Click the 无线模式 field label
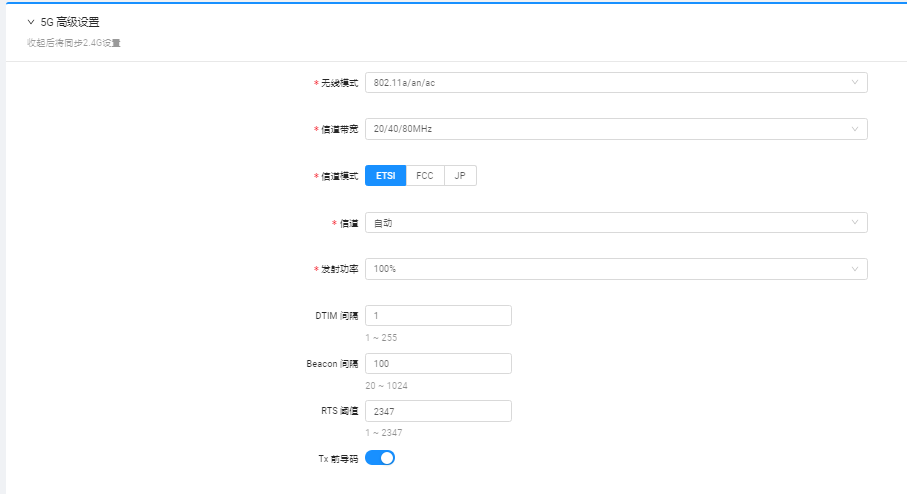The height and width of the screenshot is (494, 907). pos(340,83)
